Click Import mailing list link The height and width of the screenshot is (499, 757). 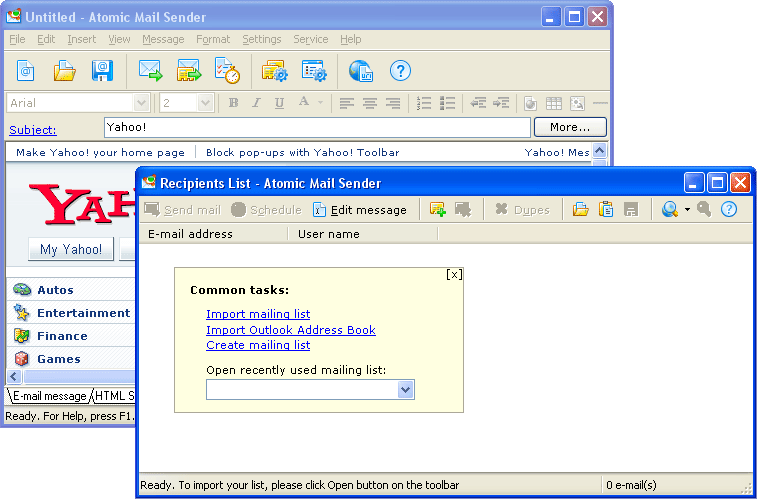click(x=258, y=314)
